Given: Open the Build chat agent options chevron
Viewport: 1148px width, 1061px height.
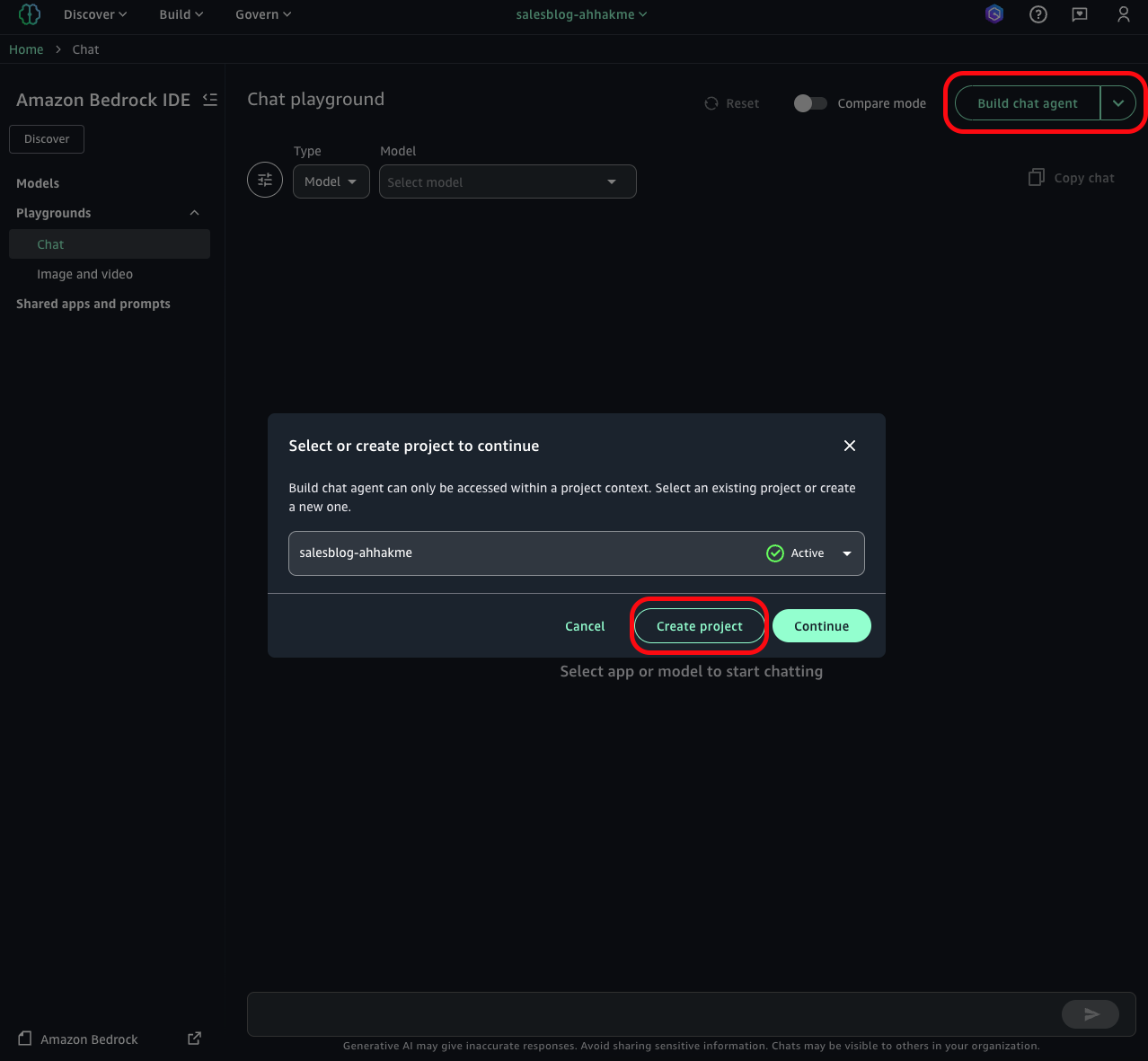Looking at the screenshot, I should point(1118,102).
